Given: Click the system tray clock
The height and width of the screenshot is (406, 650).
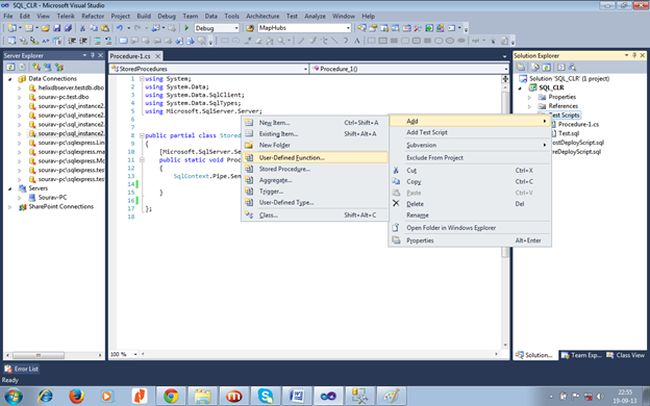Looking at the screenshot, I should tap(625, 397).
